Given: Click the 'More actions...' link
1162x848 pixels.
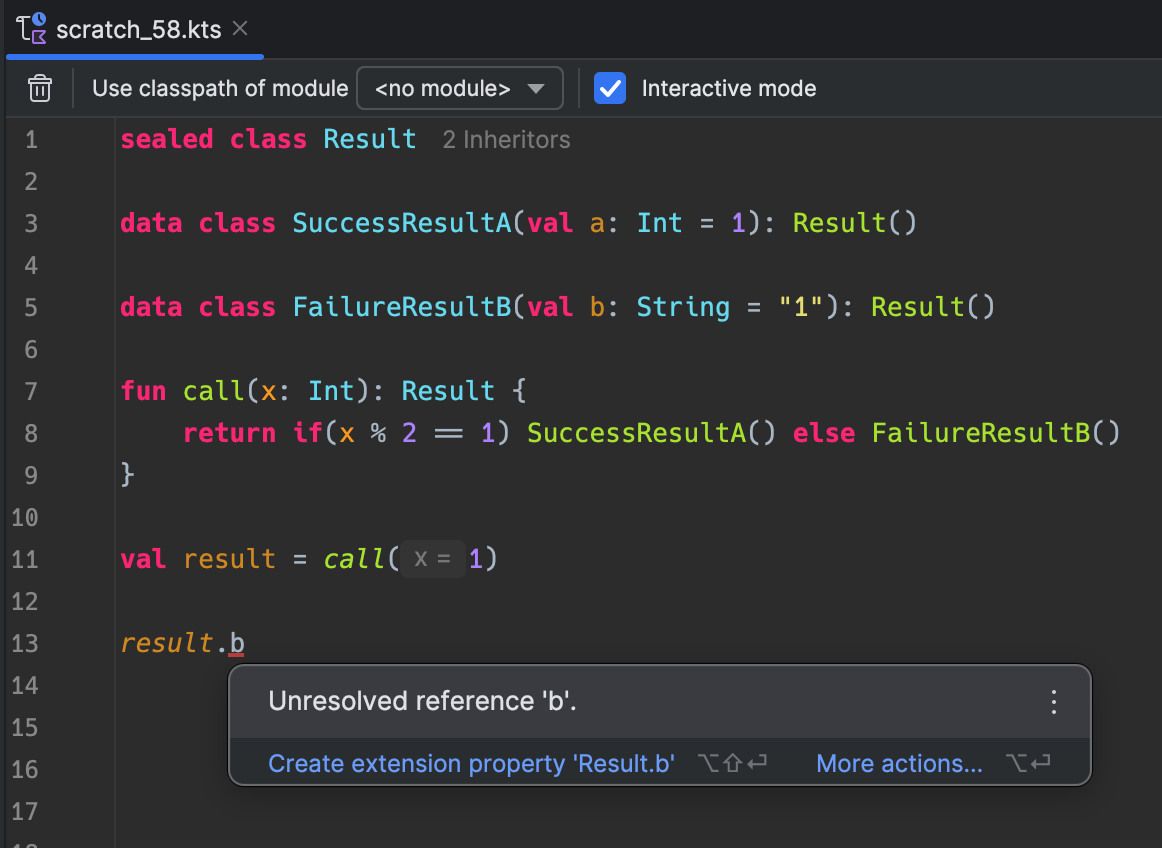Looking at the screenshot, I should (x=899, y=764).
